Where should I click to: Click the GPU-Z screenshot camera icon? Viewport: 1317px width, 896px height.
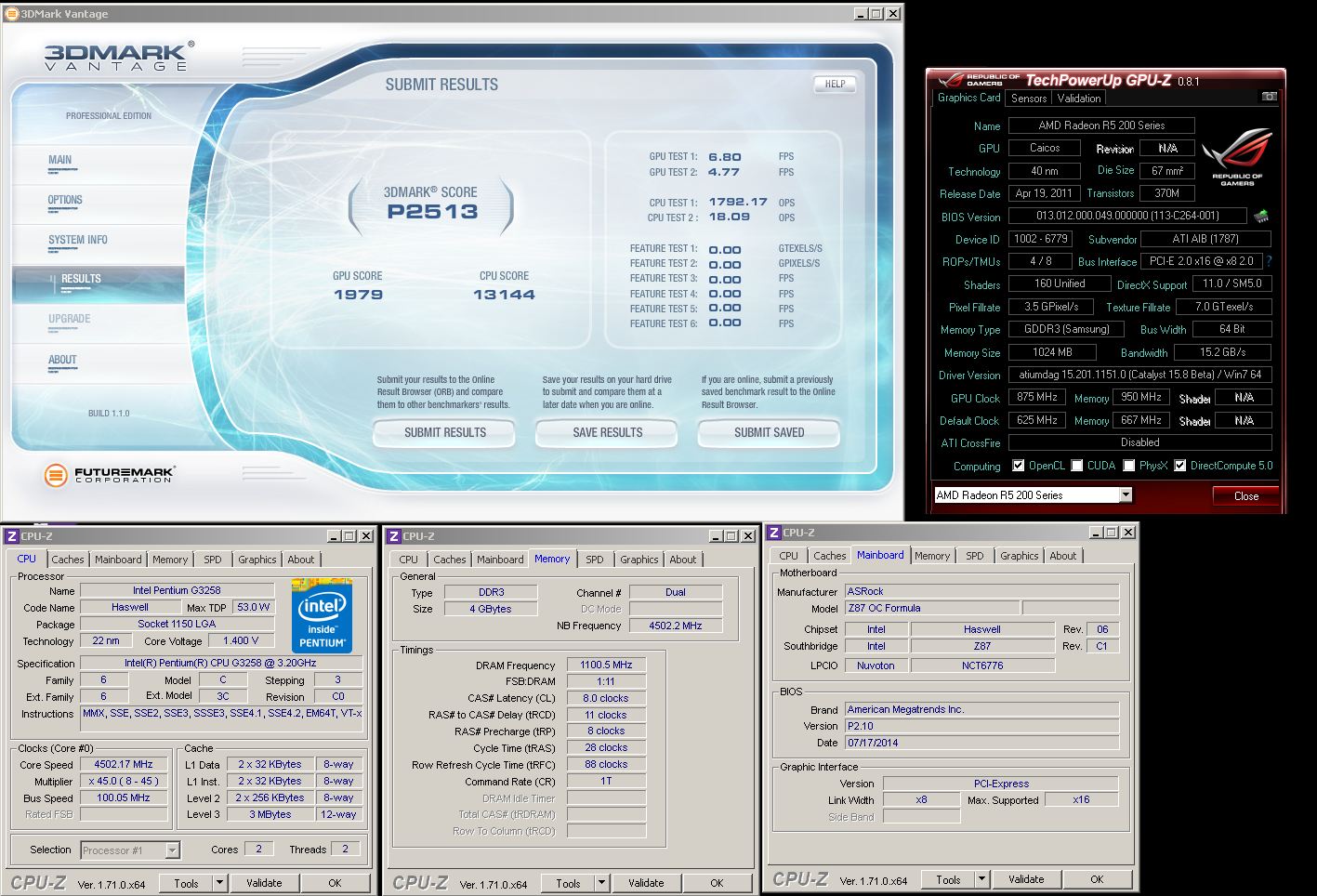point(1269,97)
